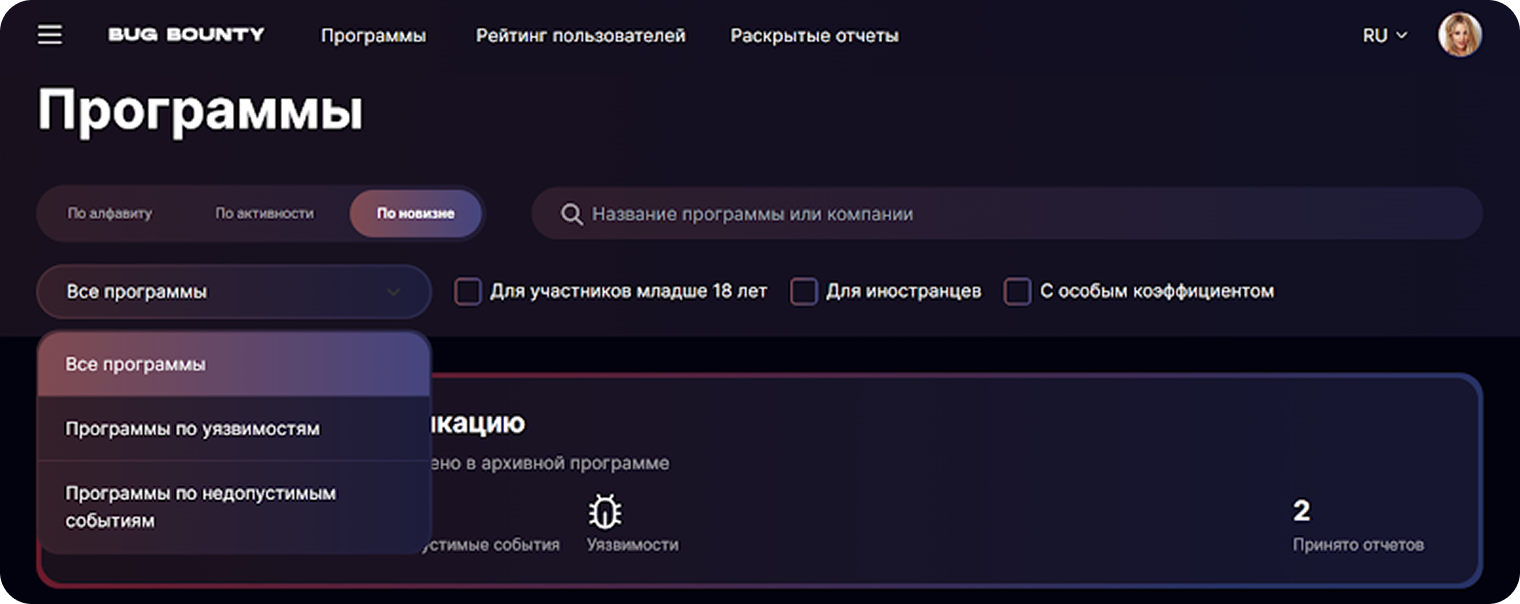
Task: Select Программы по уязвимостям option
Action: (x=192, y=428)
